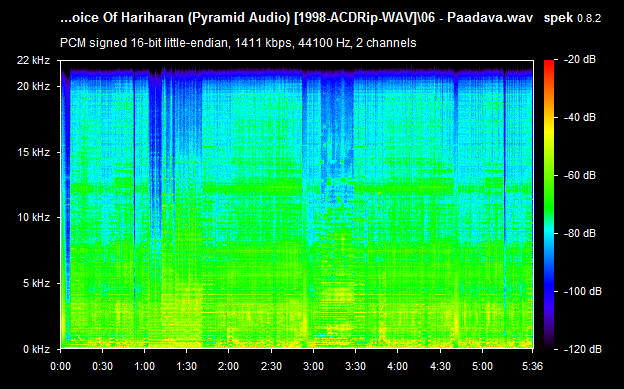Click the 10 kHz frequency axis label

pyautogui.click(x=33, y=217)
